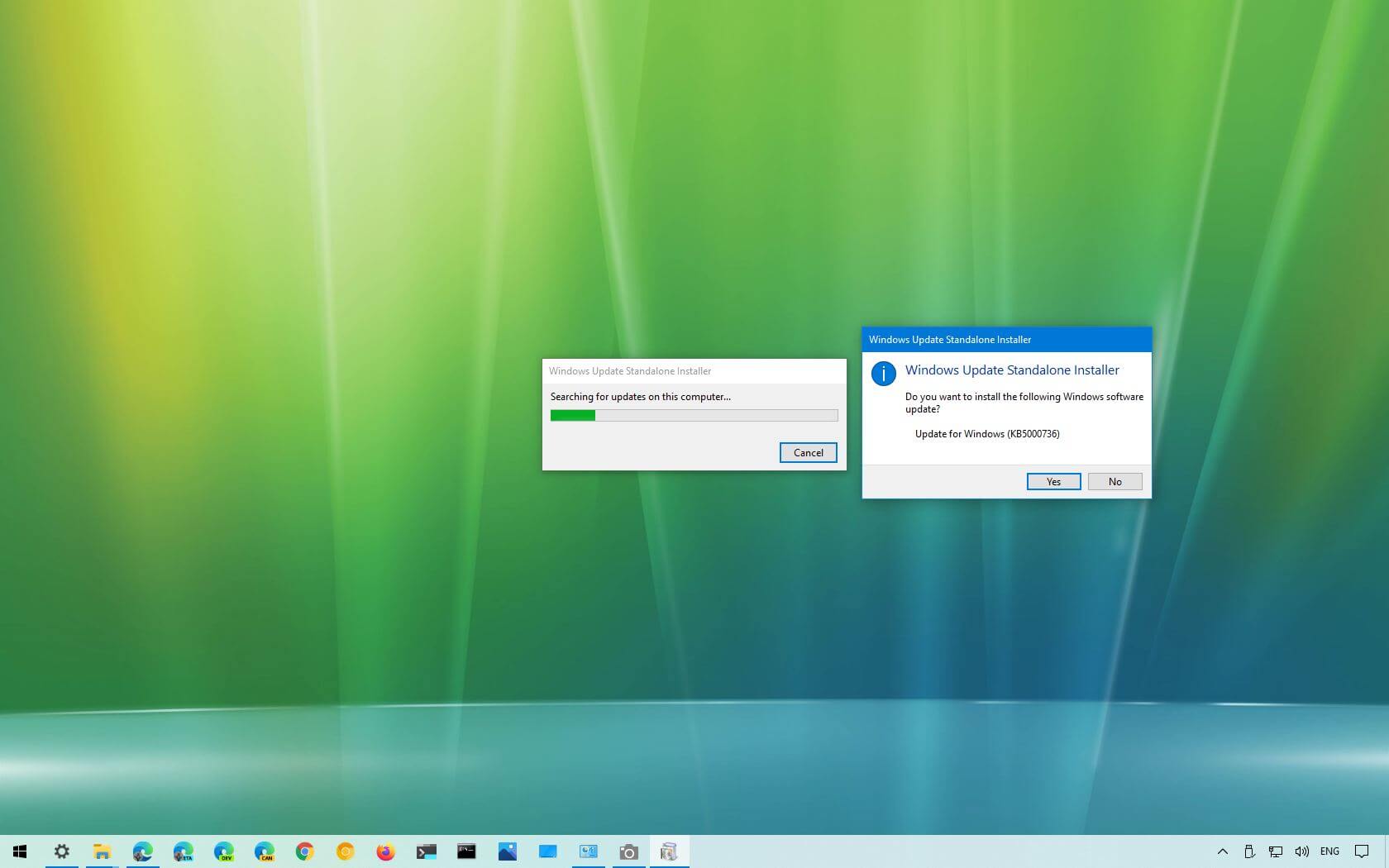Open Chrome Canary yellow icon in taskbar
This screenshot has height=868, width=1389.
(345, 851)
